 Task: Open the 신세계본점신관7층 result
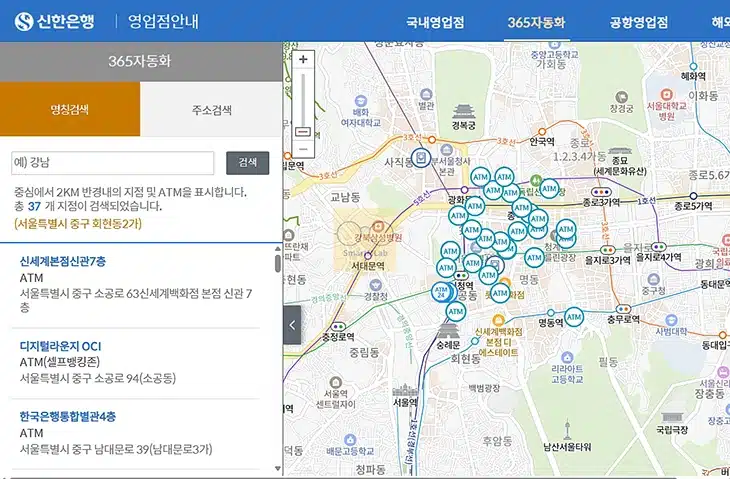click(x=63, y=261)
